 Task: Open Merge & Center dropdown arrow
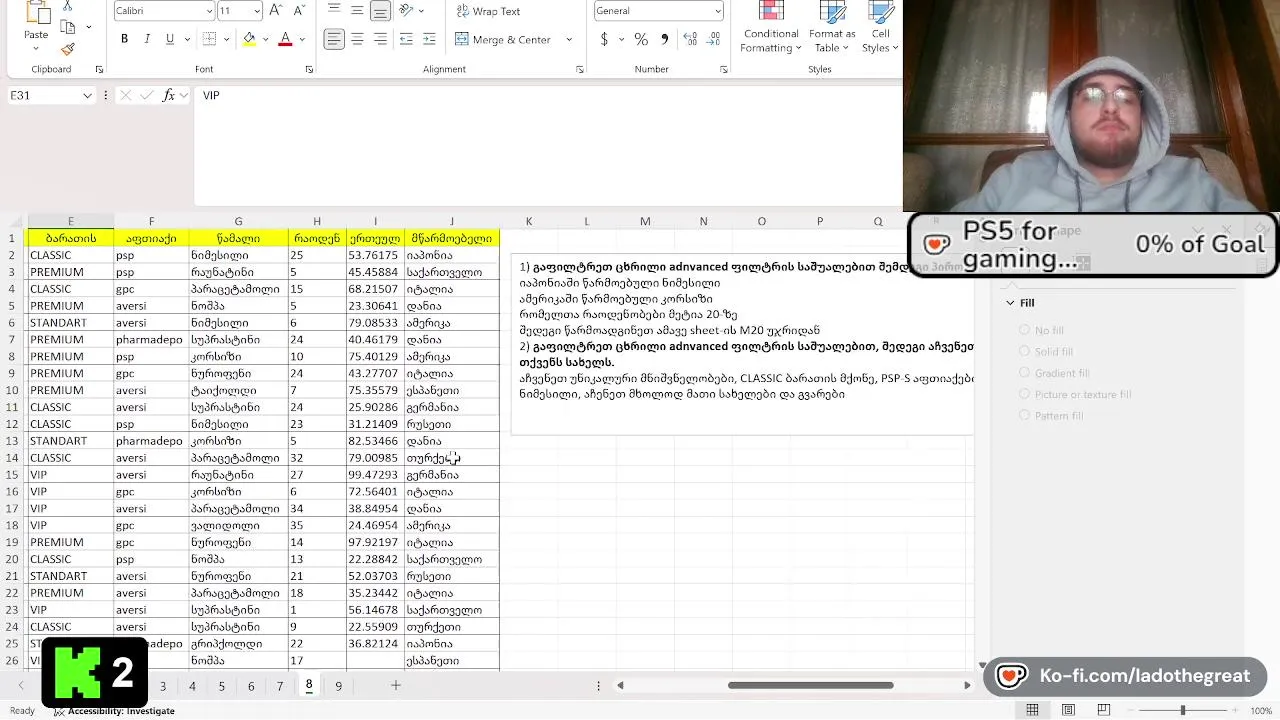coord(569,39)
